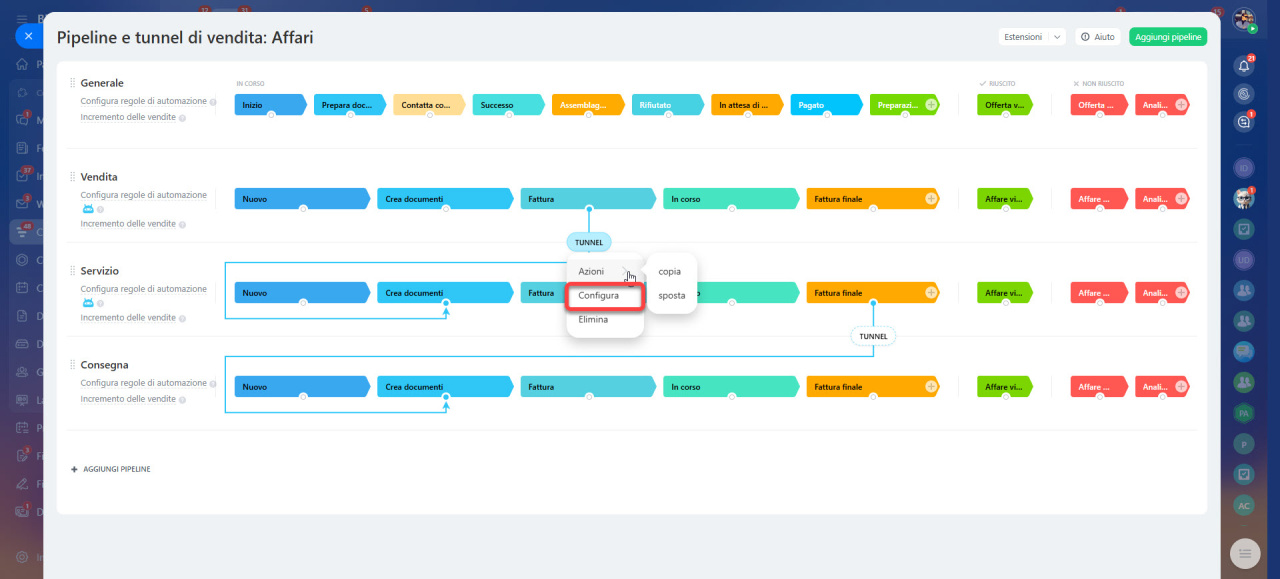Screen dimensions: 1280x579
Task: Click the robot icon under Vendita
Action: tap(88, 210)
